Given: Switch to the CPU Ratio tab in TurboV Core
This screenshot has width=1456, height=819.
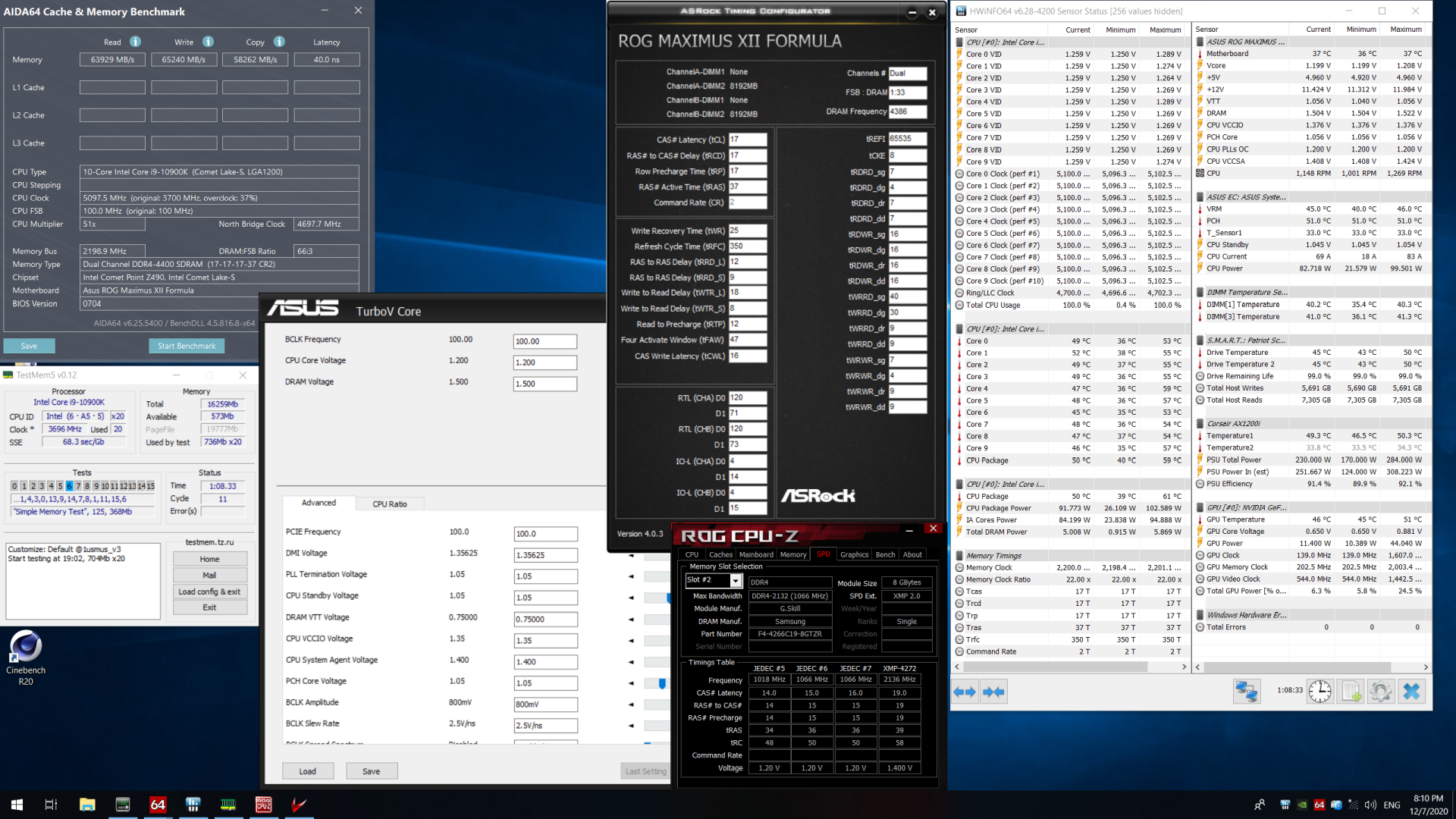Looking at the screenshot, I should point(389,504).
